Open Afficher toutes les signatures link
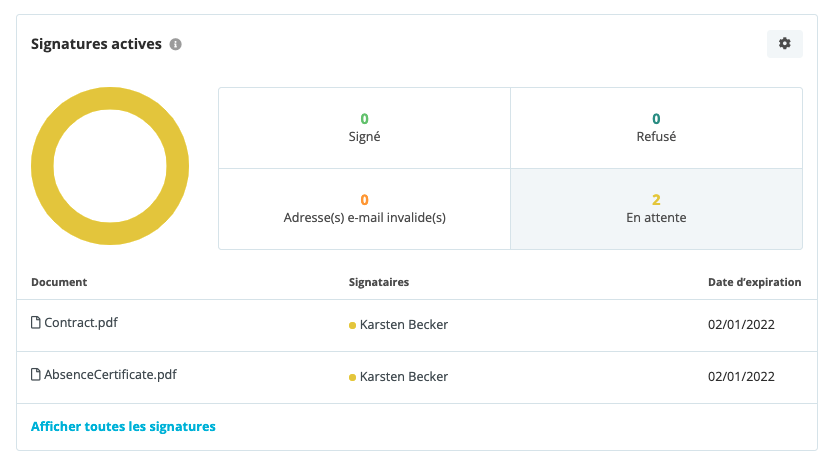The width and height of the screenshot is (831, 468). coord(123,427)
